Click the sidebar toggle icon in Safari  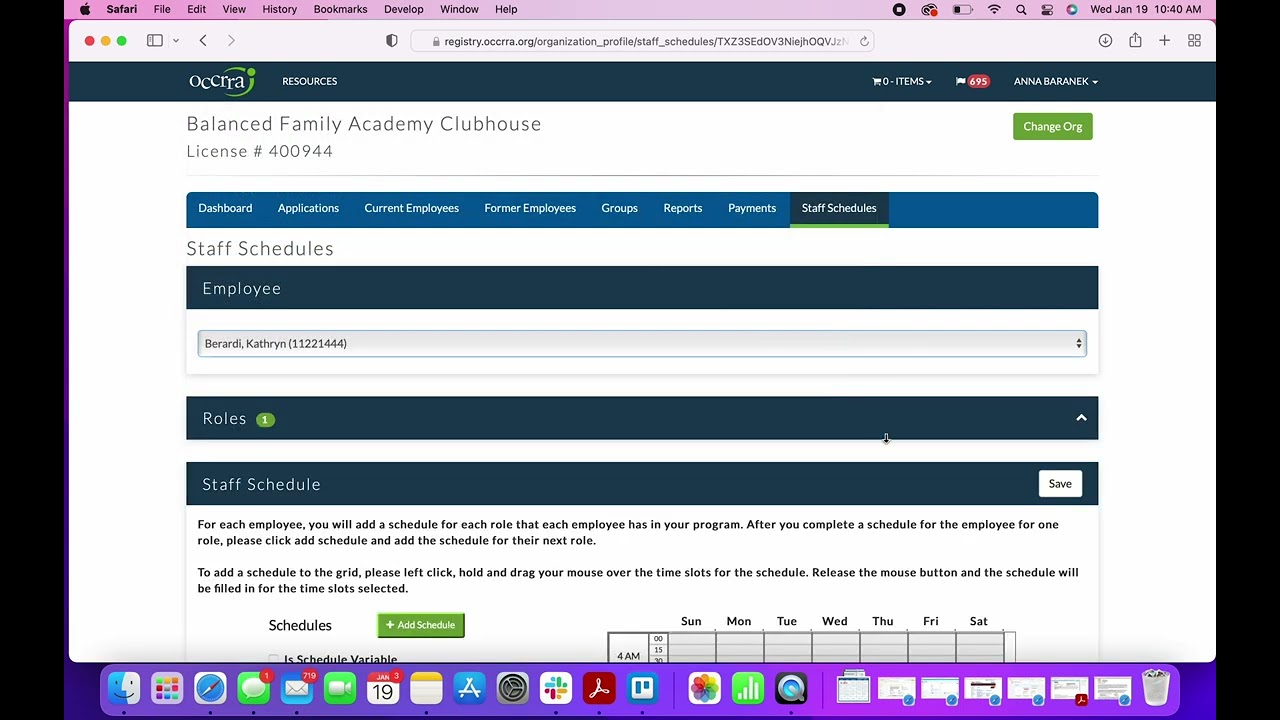click(155, 40)
